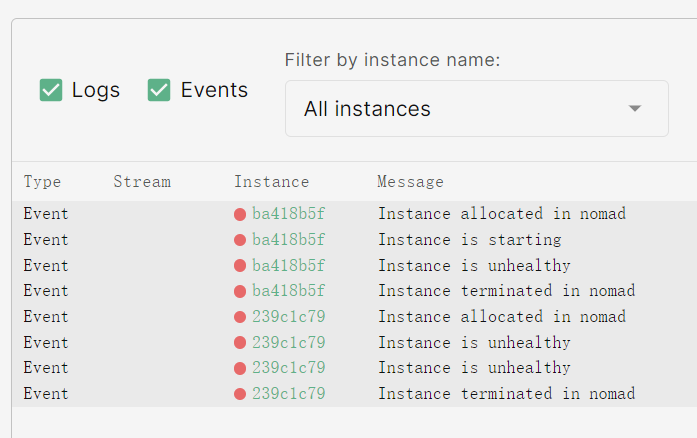Click red status dot for 239c1c79 terminated event
This screenshot has height=438, width=697.
240,394
